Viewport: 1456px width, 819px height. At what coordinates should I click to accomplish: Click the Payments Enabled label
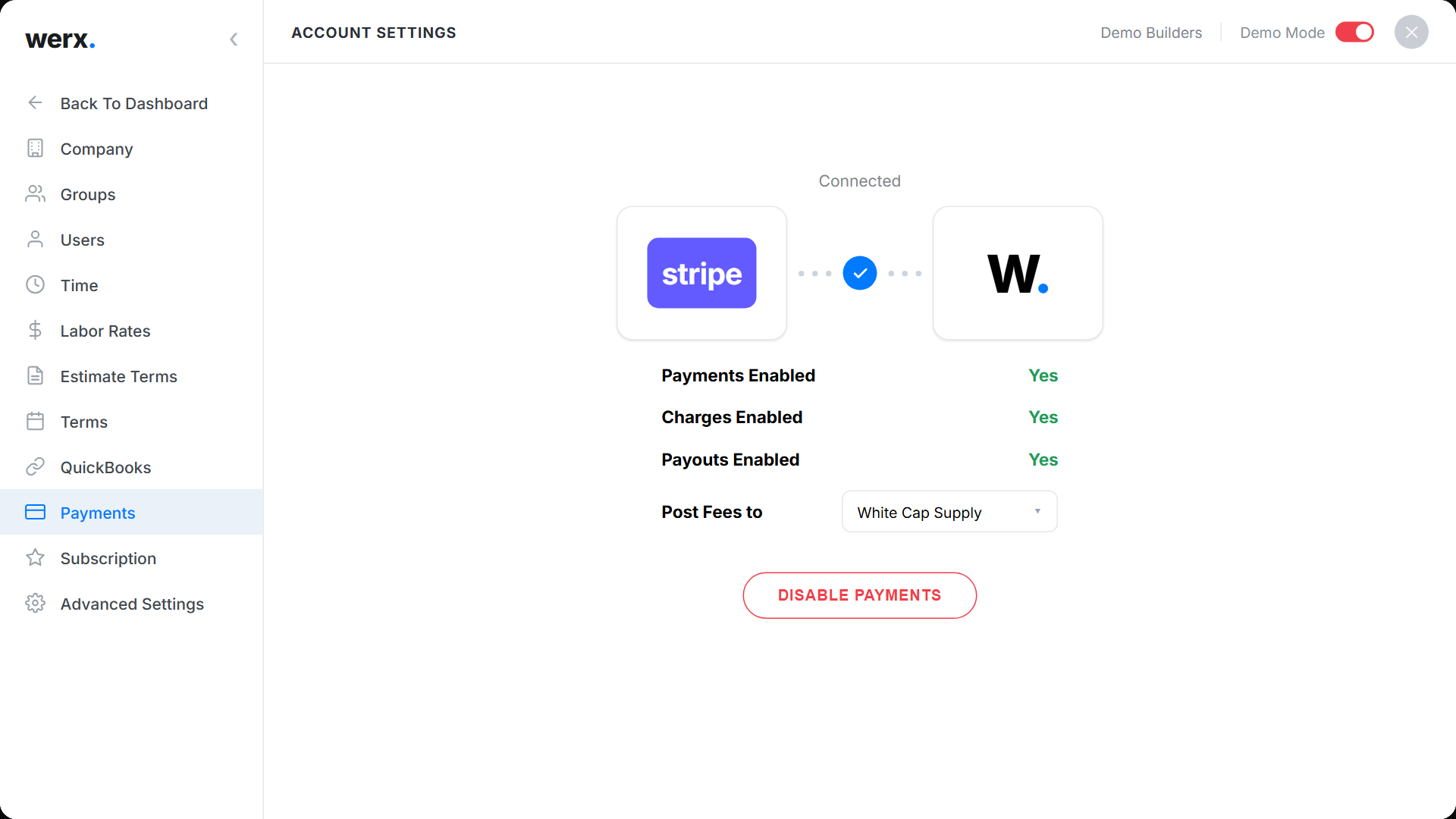click(x=738, y=375)
